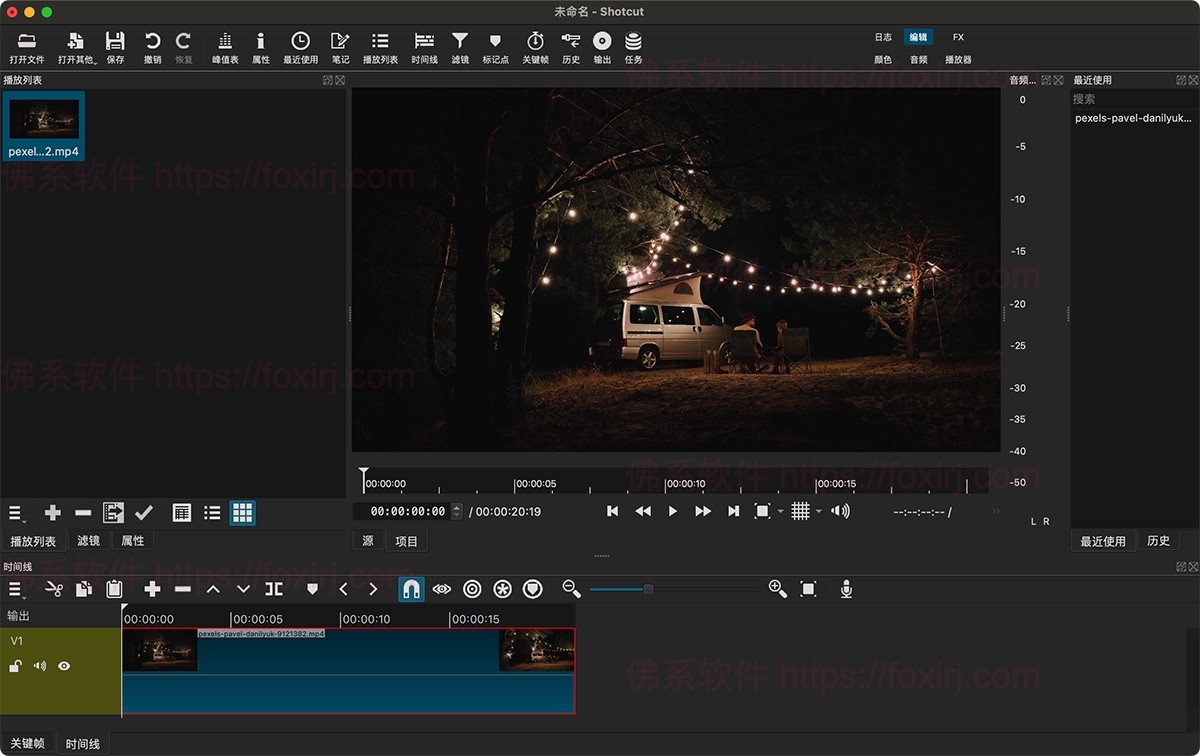Viewport: 1200px width, 756px height.
Task: Click the 音频 (Audio) layout button
Action: point(918,60)
